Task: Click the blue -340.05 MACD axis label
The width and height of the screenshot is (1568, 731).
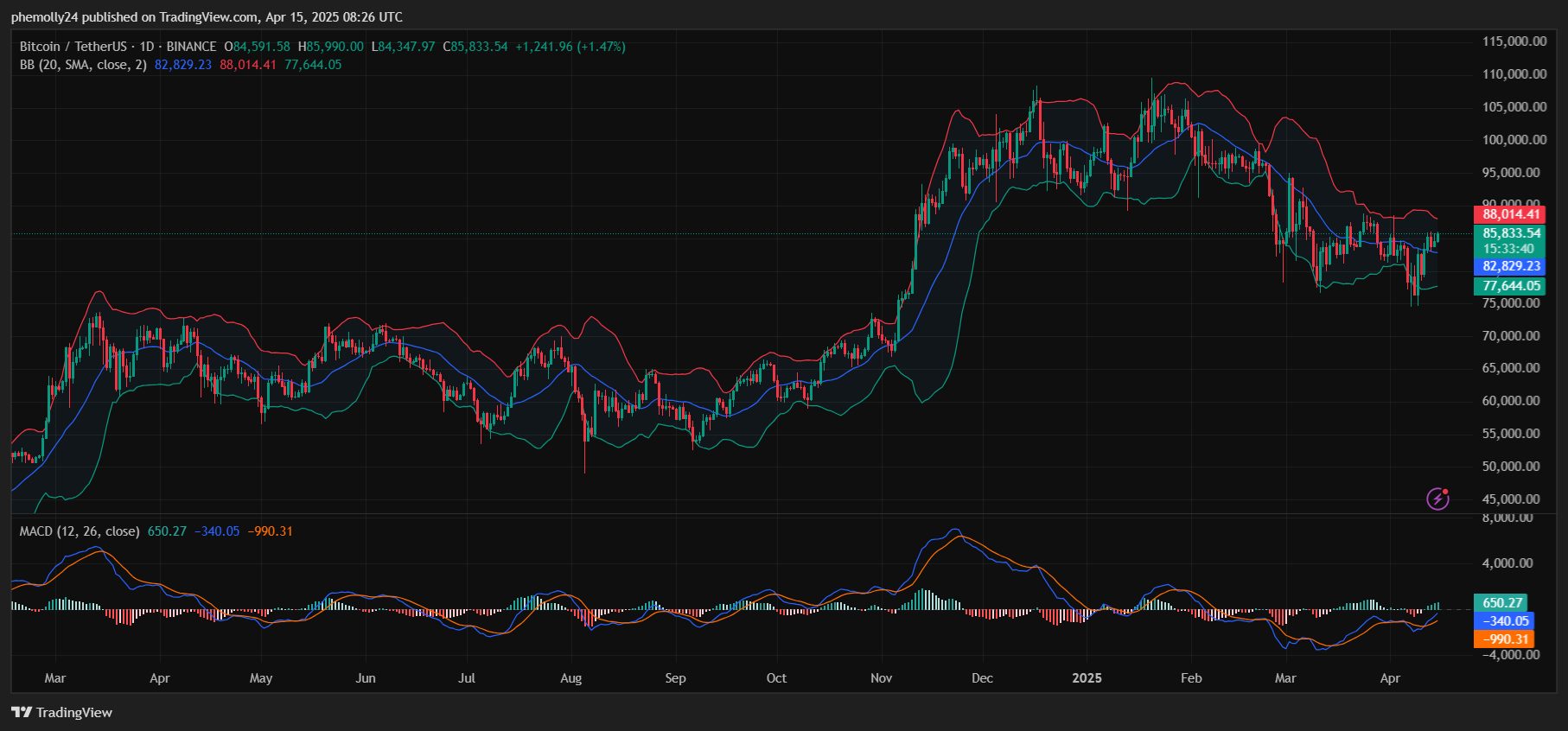Action: 1504,621
